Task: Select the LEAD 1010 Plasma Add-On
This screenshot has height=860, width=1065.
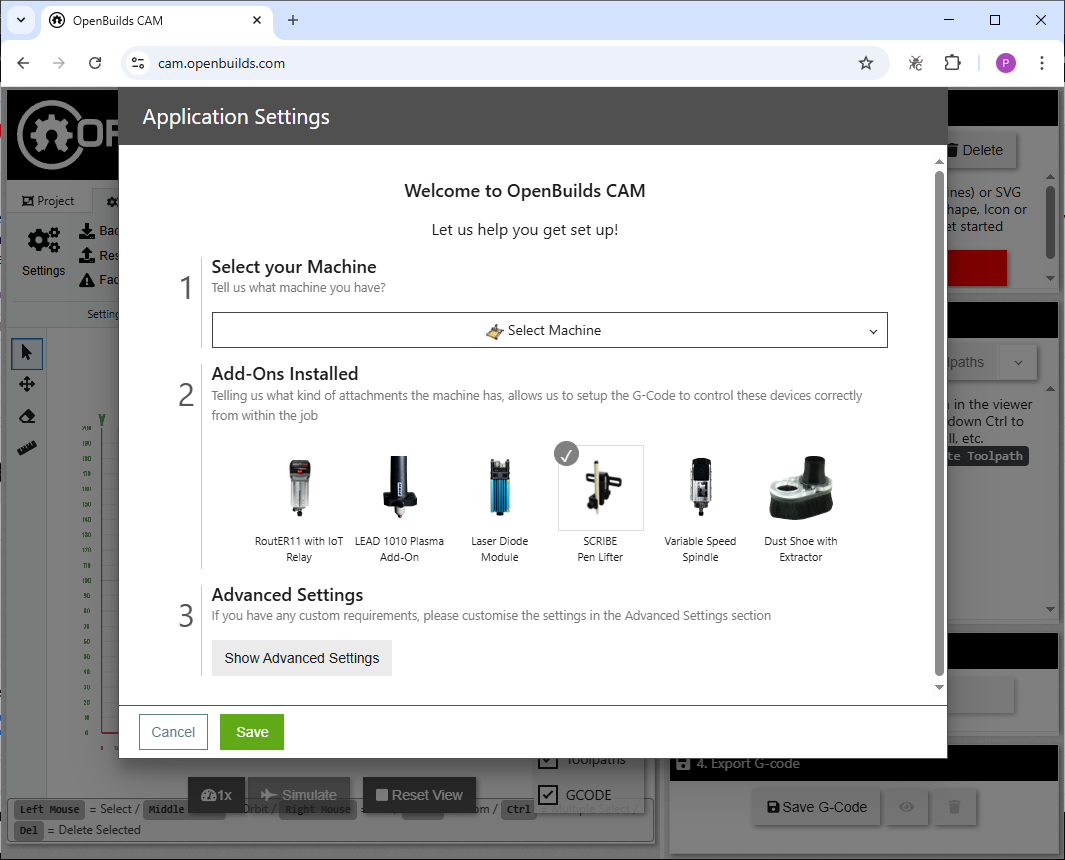Action: tap(399, 506)
